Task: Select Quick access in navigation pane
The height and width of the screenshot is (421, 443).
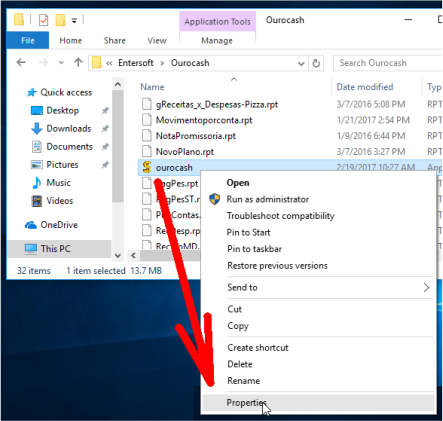Action: pos(66,92)
